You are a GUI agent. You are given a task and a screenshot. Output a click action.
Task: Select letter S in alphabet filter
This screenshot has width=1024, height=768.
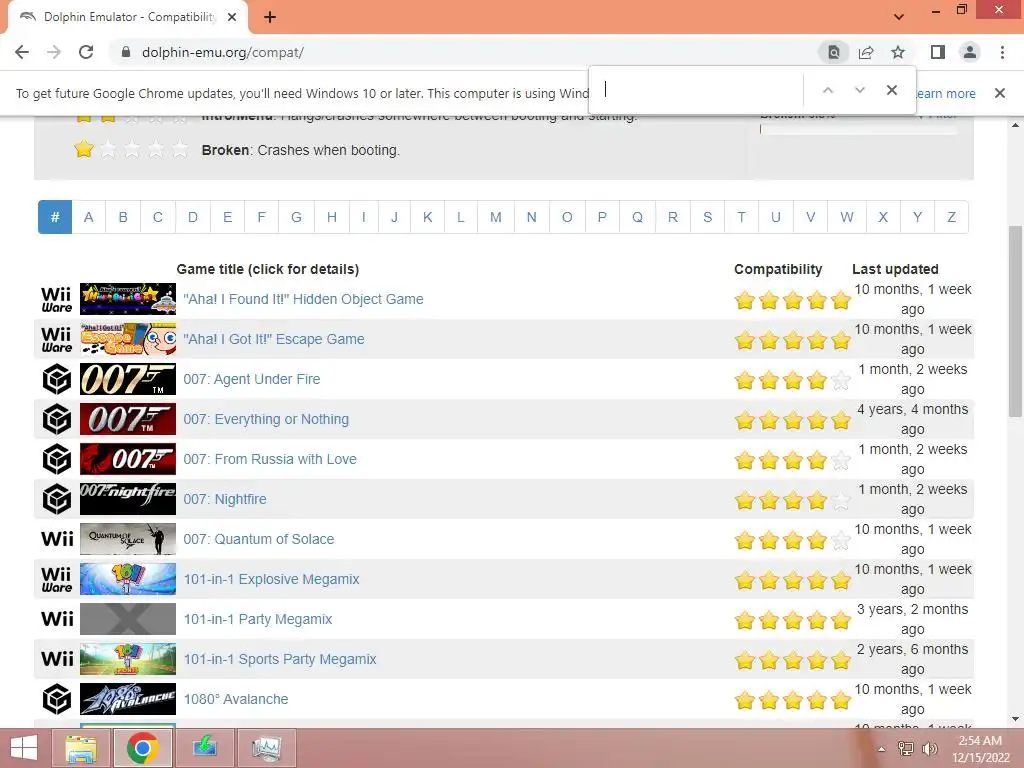(x=707, y=217)
